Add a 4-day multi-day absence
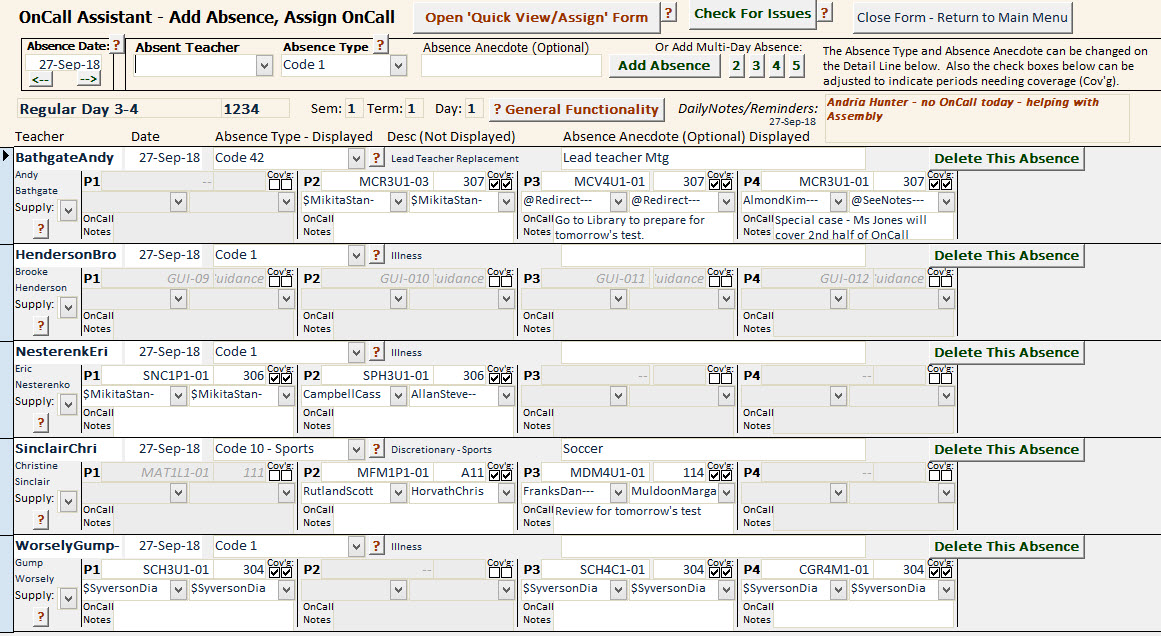Image resolution: width=1161 pixels, height=636 pixels. tap(776, 66)
